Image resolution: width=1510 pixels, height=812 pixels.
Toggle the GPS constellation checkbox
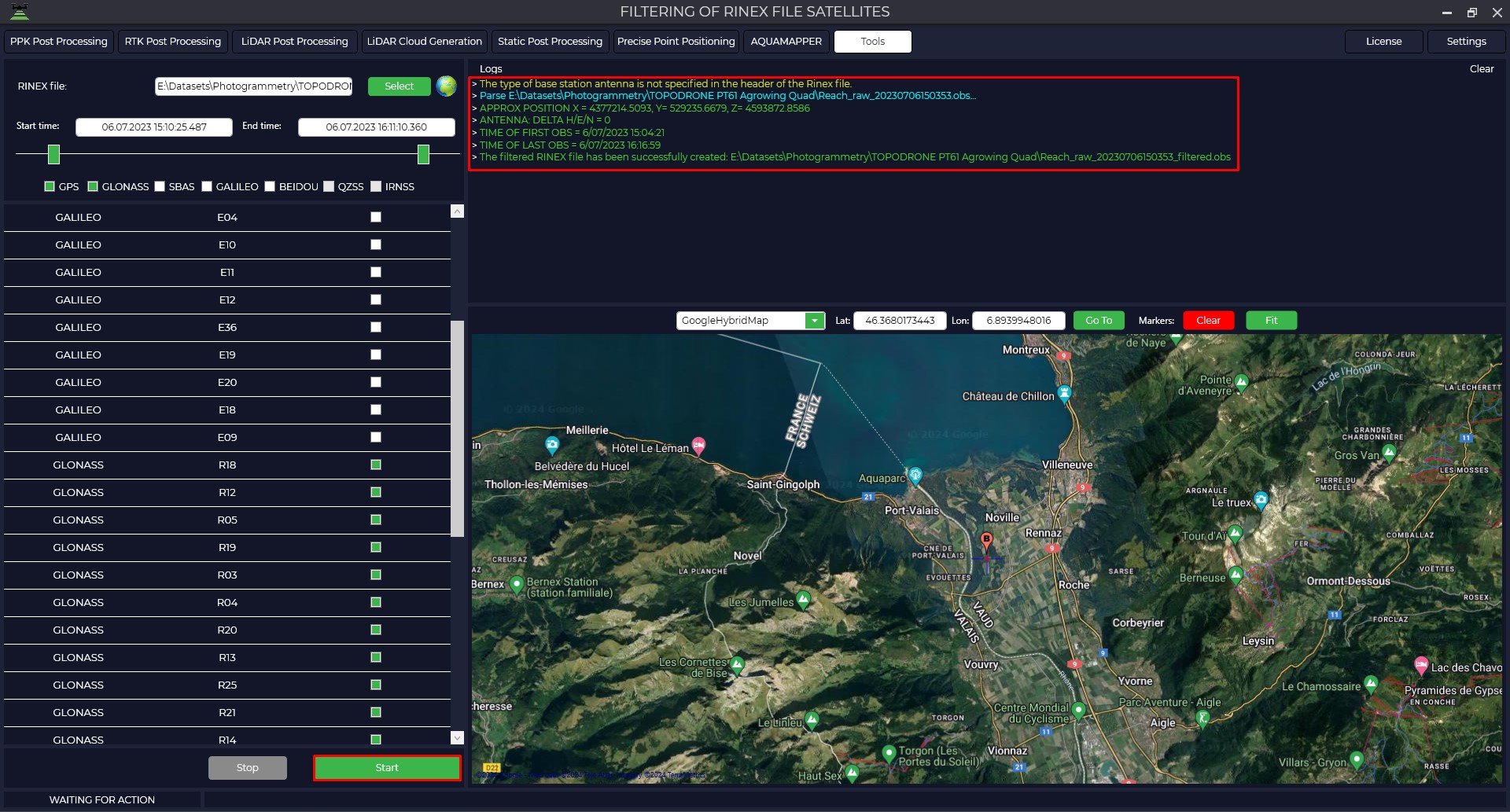pyautogui.click(x=50, y=186)
